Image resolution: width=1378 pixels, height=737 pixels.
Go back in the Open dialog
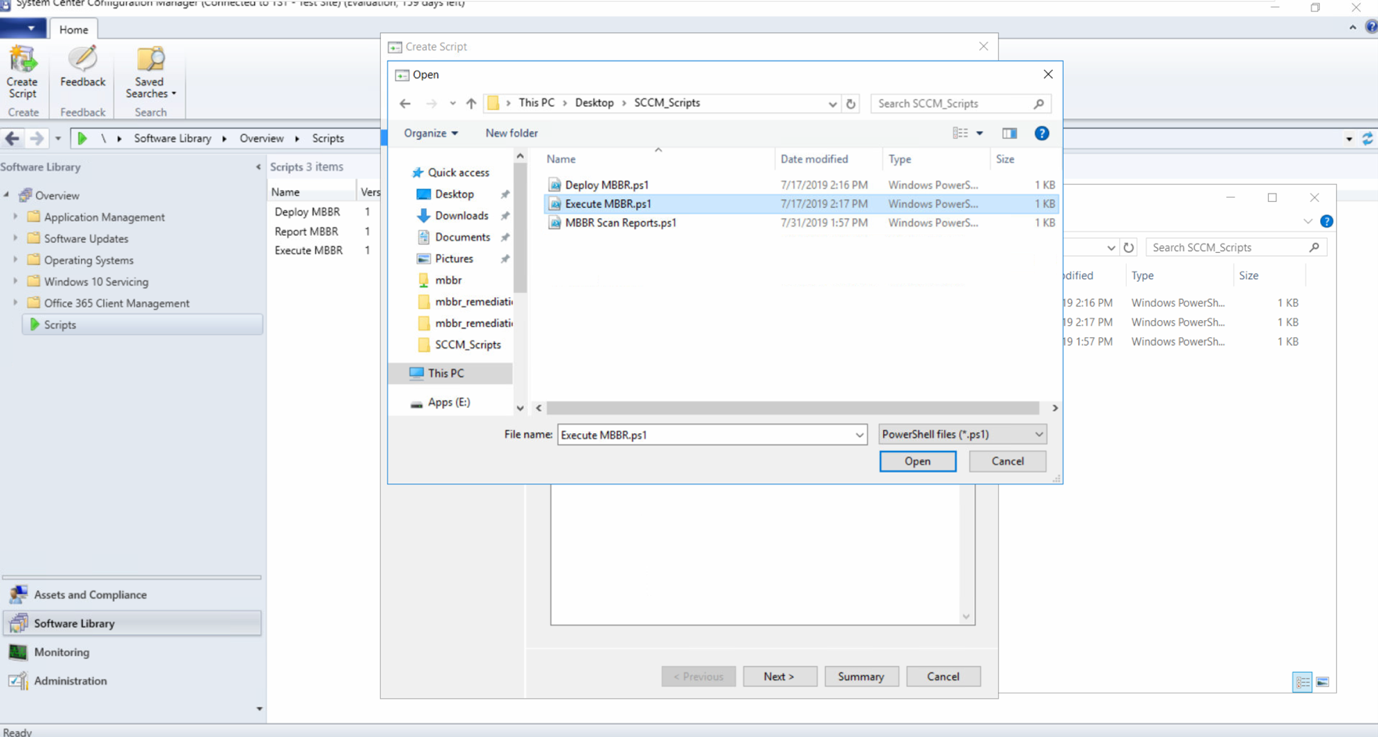coord(405,103)
